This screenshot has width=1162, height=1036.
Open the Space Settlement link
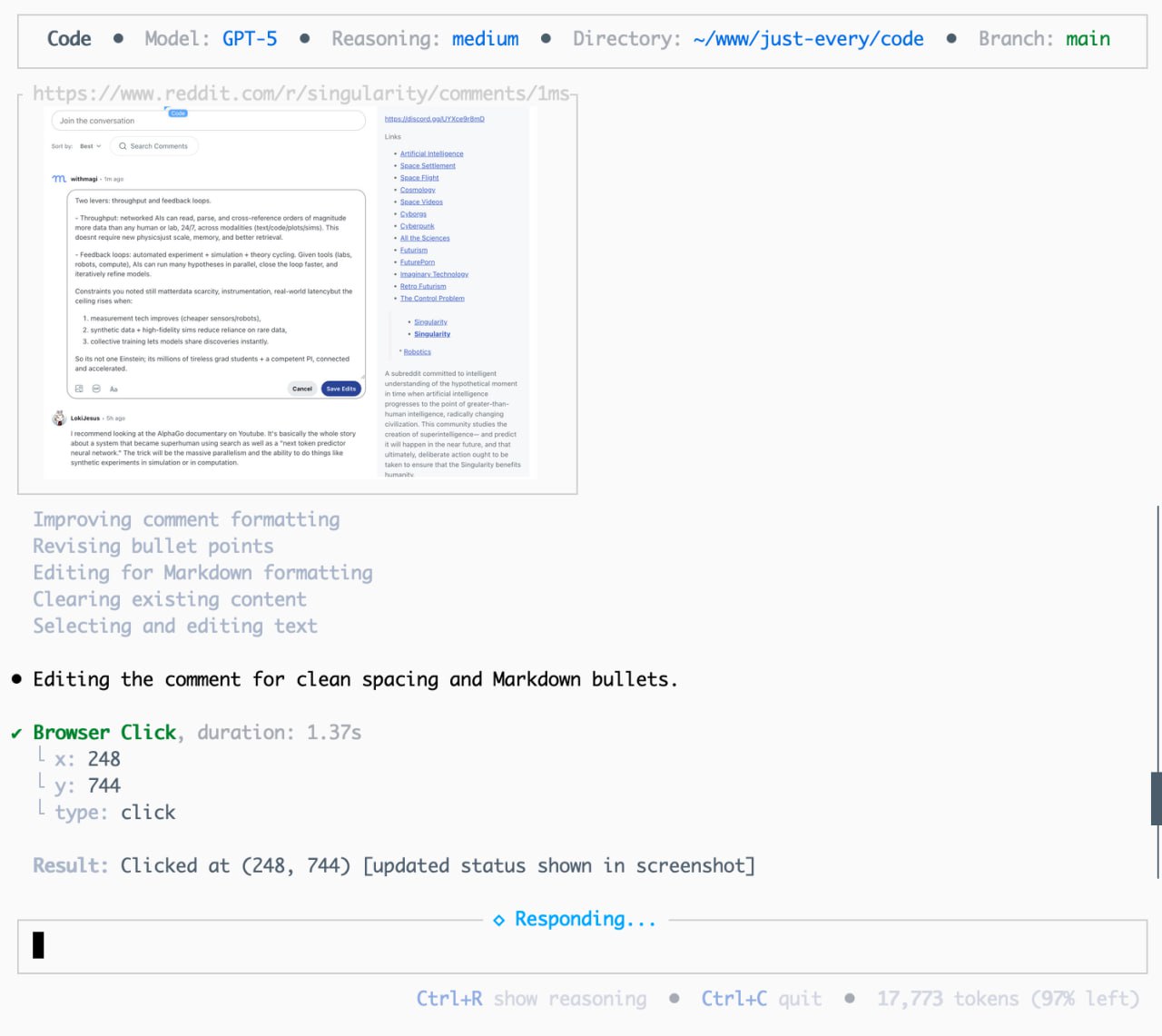click(x=428, y=166)
